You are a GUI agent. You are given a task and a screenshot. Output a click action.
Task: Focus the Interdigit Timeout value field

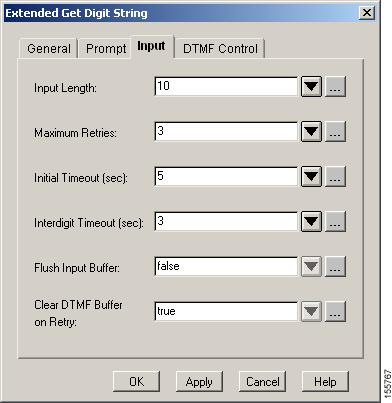tap(226, 221)
